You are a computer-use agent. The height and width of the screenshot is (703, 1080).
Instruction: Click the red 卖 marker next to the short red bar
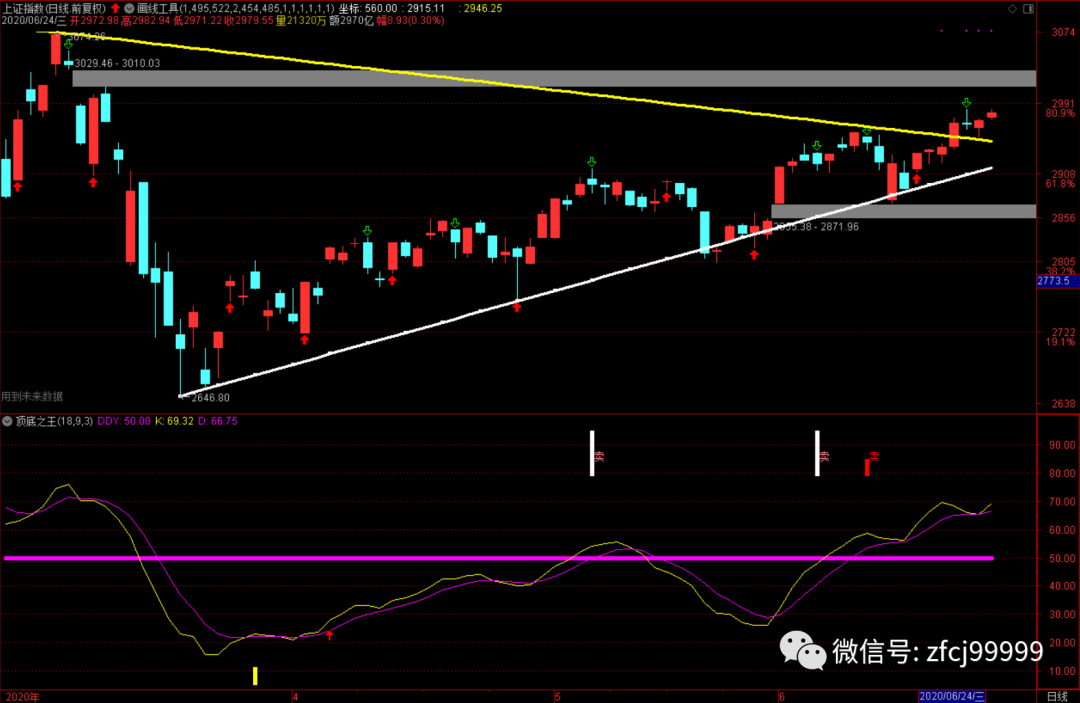[x=874, y=457]
